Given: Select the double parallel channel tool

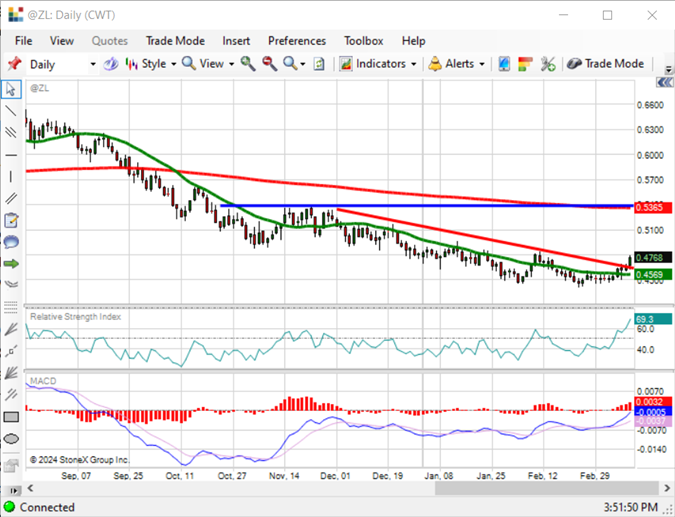Looking at the screenshot, I should point(11,198).
